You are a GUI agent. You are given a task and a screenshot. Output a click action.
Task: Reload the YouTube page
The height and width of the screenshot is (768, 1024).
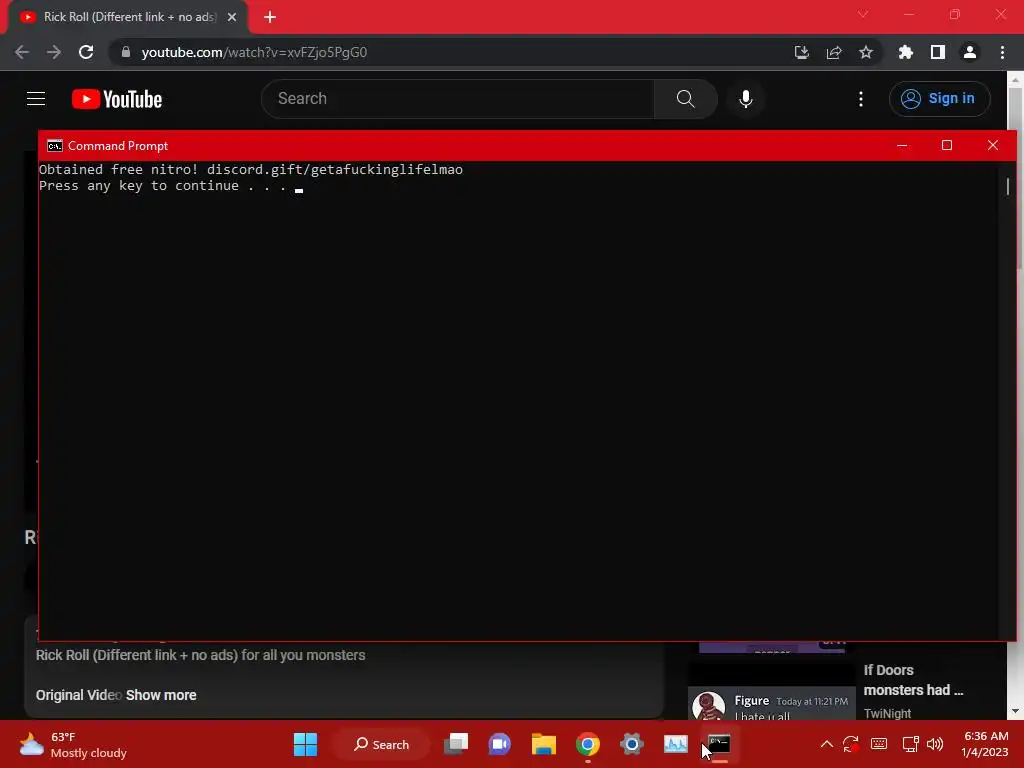86,52
